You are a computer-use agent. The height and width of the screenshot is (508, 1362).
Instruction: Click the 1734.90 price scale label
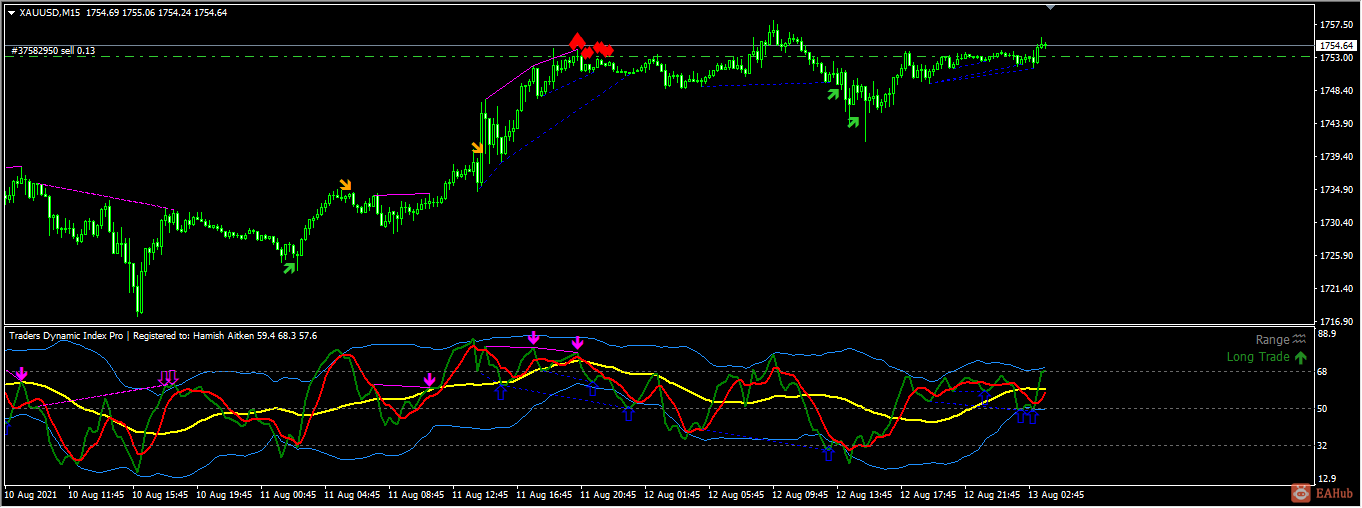tap(1336, 190)
